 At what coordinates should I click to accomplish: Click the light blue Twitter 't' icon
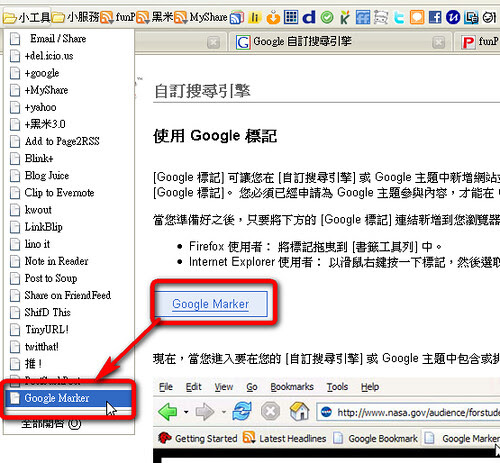pyautogui.click(x=399, y=17)
